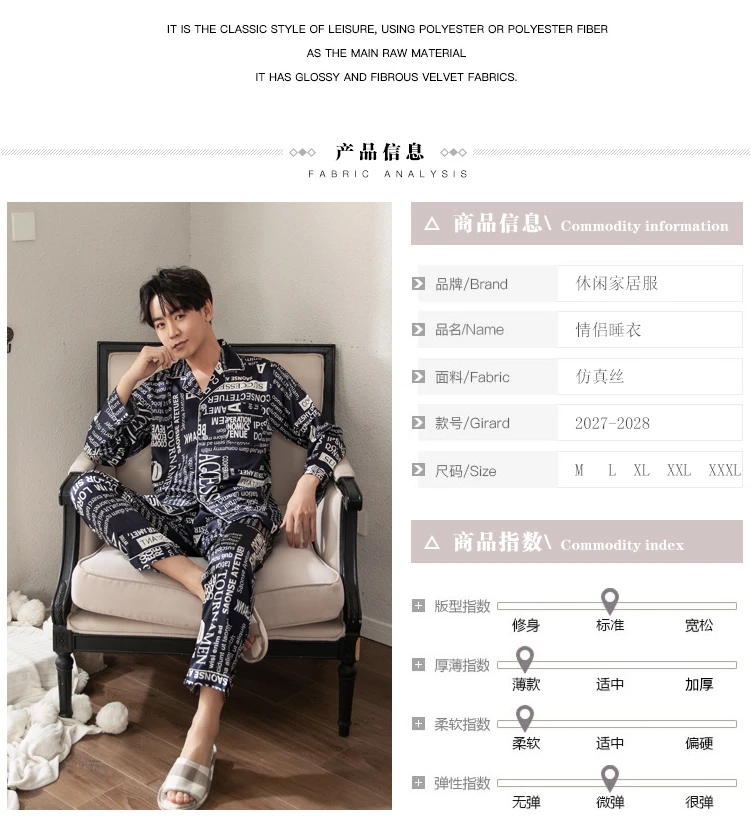Select size XL in the size row
Screen dimensions: 750x830
tap(641, 470)
